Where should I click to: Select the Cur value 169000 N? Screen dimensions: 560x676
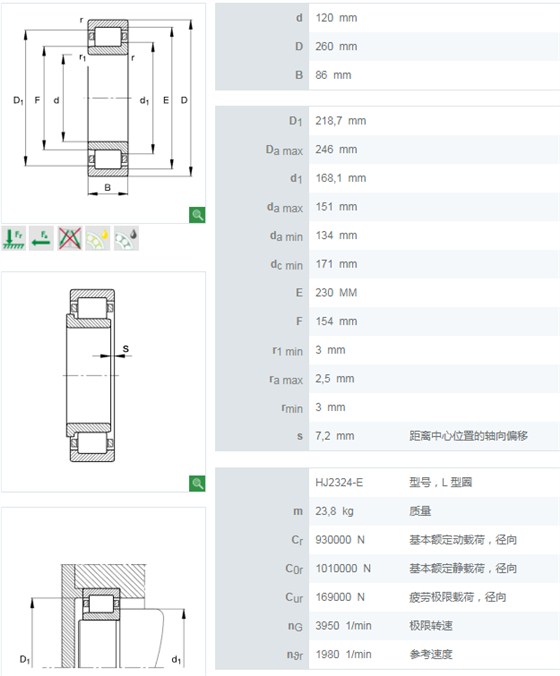(x=340, y=597)
